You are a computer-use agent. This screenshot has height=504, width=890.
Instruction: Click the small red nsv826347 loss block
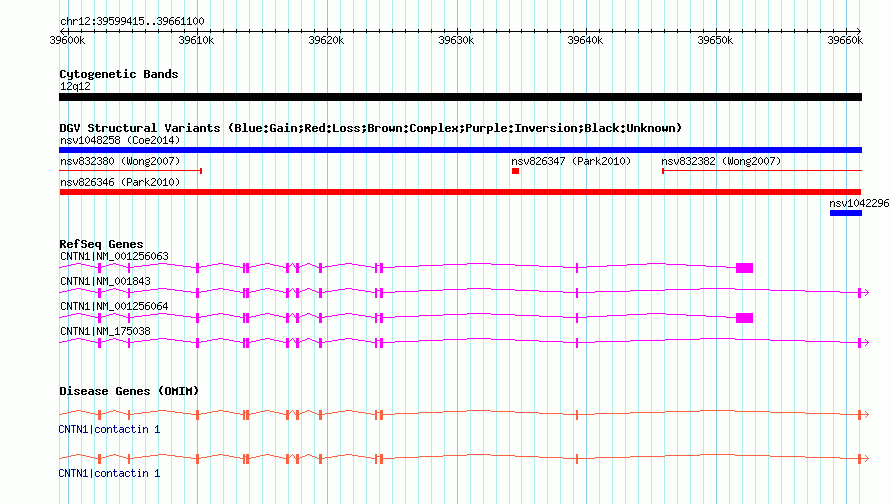515,171
